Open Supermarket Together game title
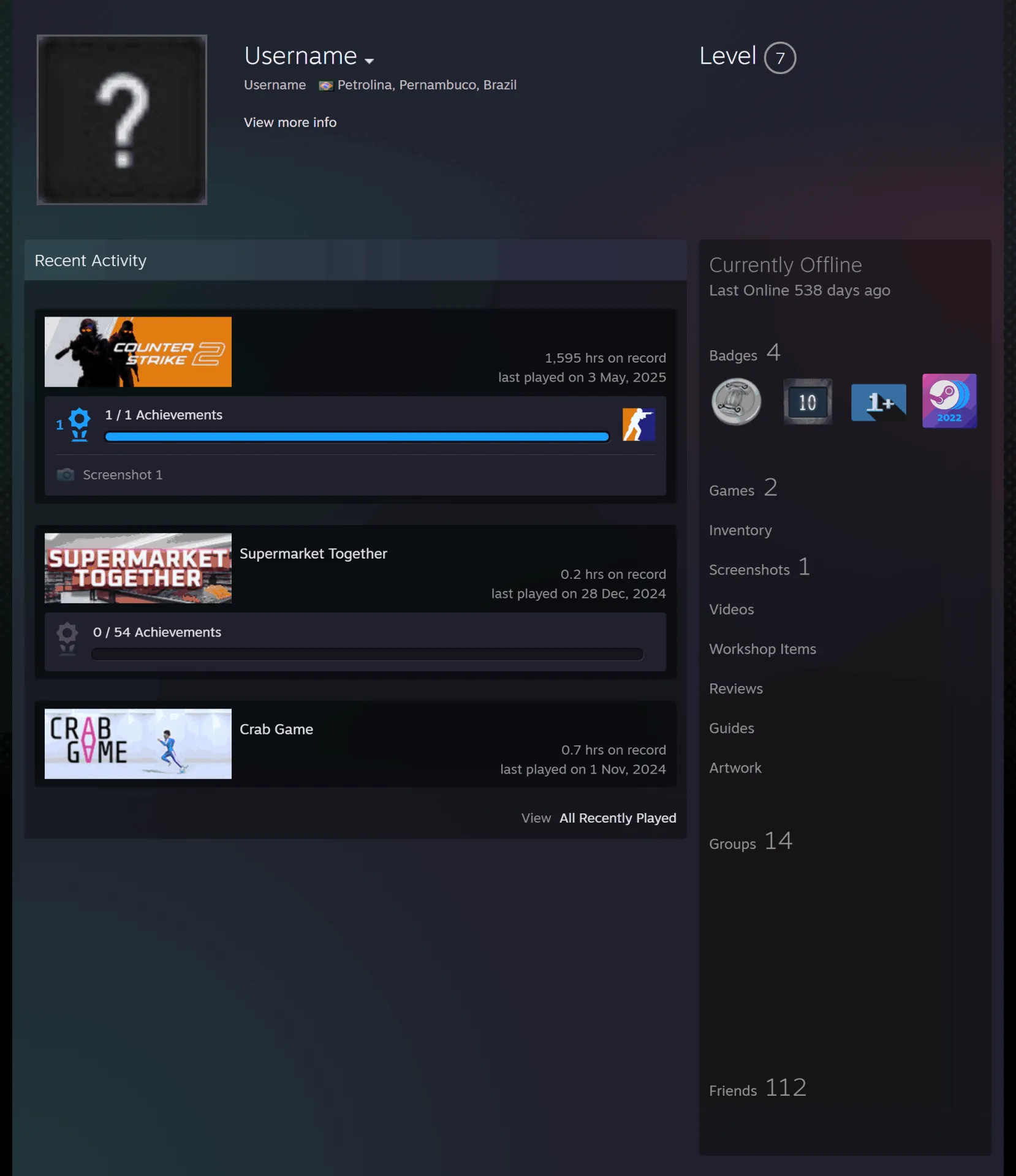The width and height of the screenshot is (1016, 1176). [x=313, y=554]
